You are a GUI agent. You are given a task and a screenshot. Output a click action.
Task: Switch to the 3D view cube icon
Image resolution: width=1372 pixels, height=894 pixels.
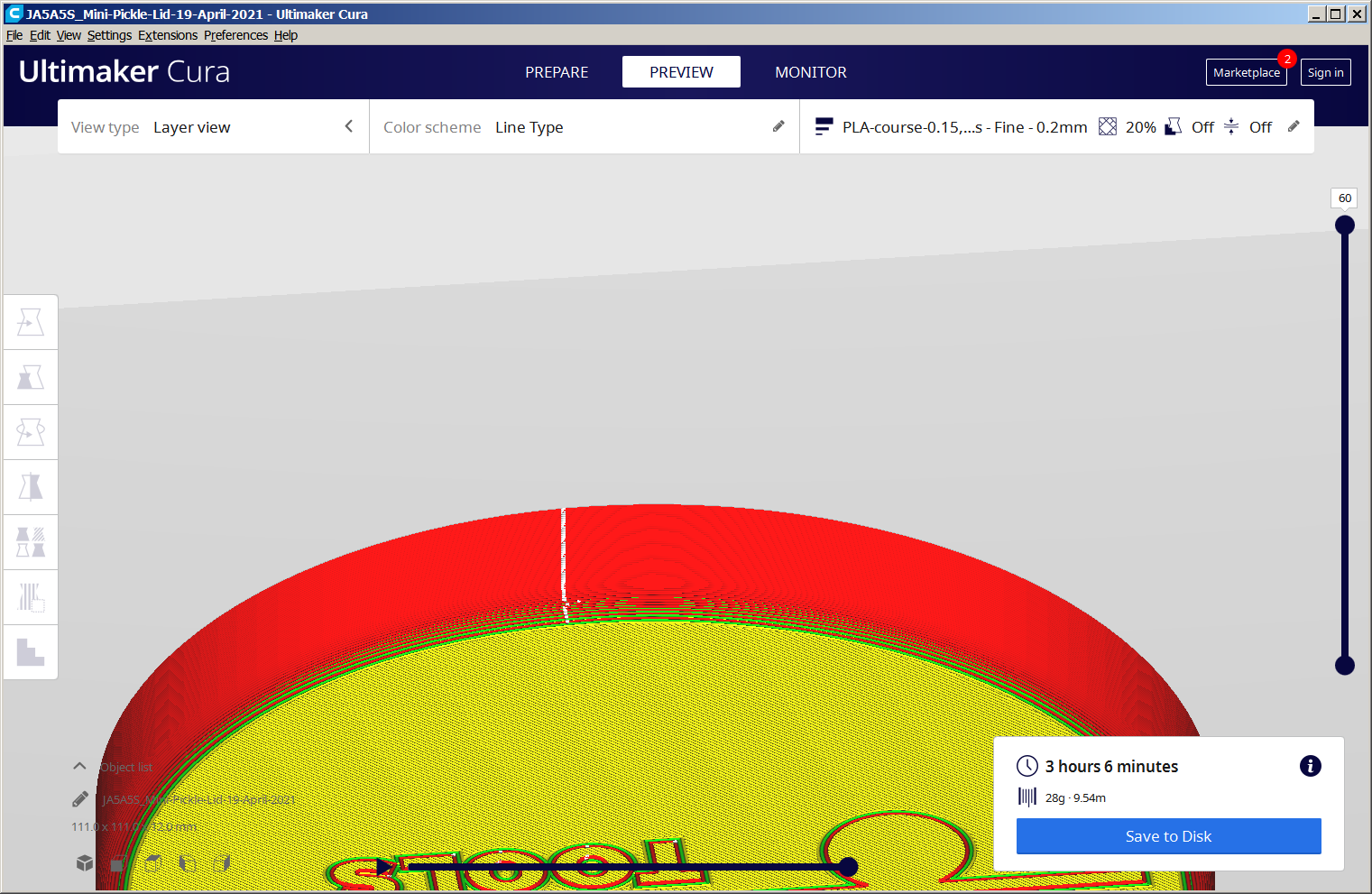(85, 863)
